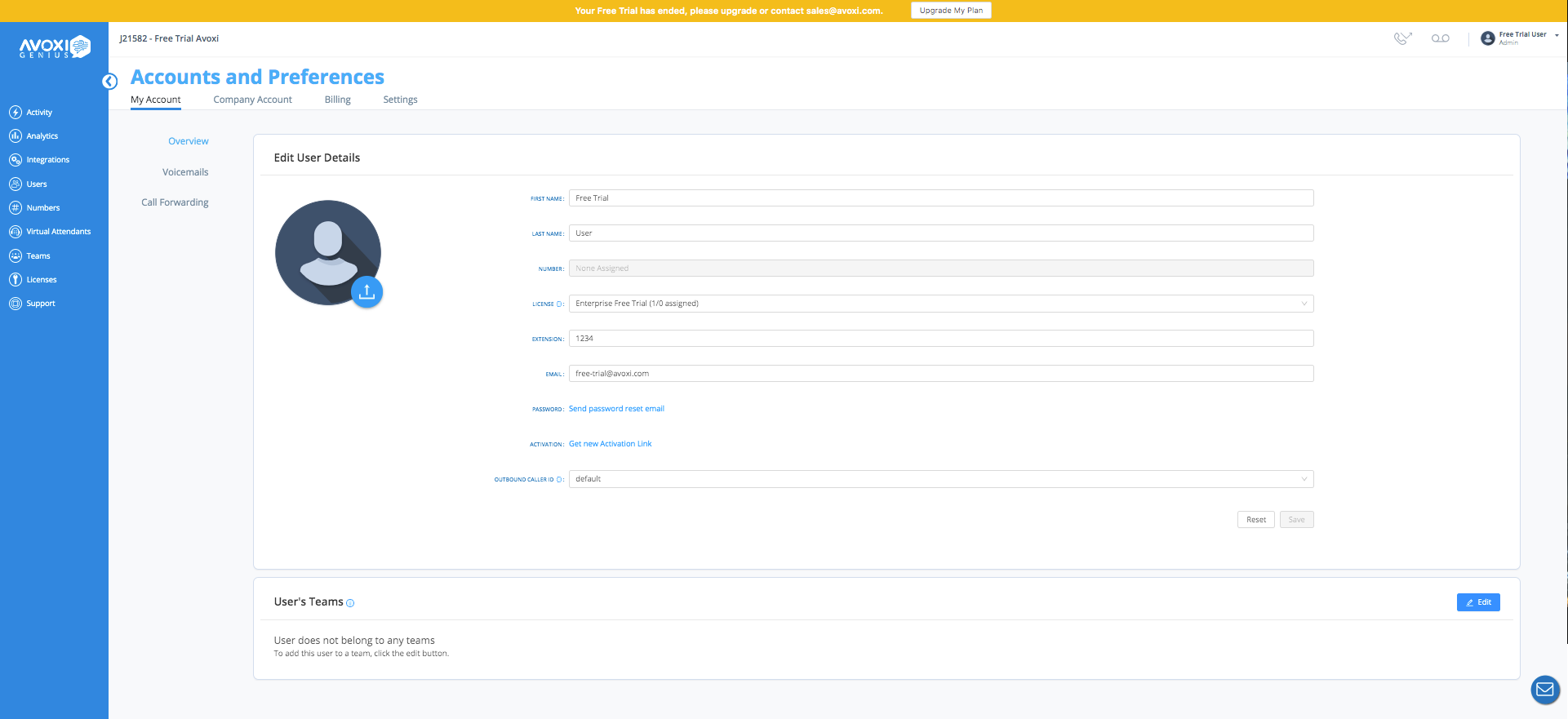Switch to Company Account tab
The image size is (1568, 719).
pyautogui.click(x=253, y=100)
